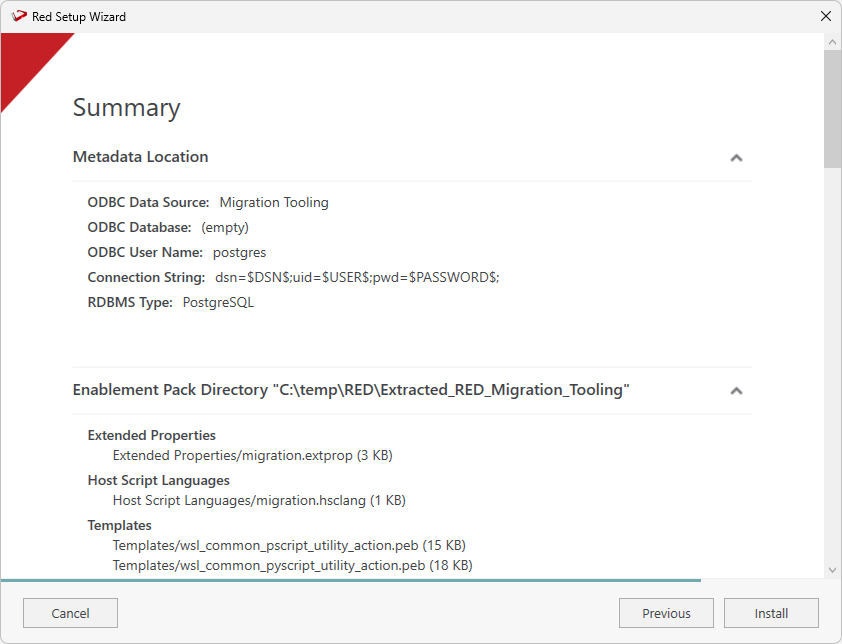The width and height of the screenshot is (842, 644).
Task: Click the scrollbar up arrow
Action: [x=832, y=43]
